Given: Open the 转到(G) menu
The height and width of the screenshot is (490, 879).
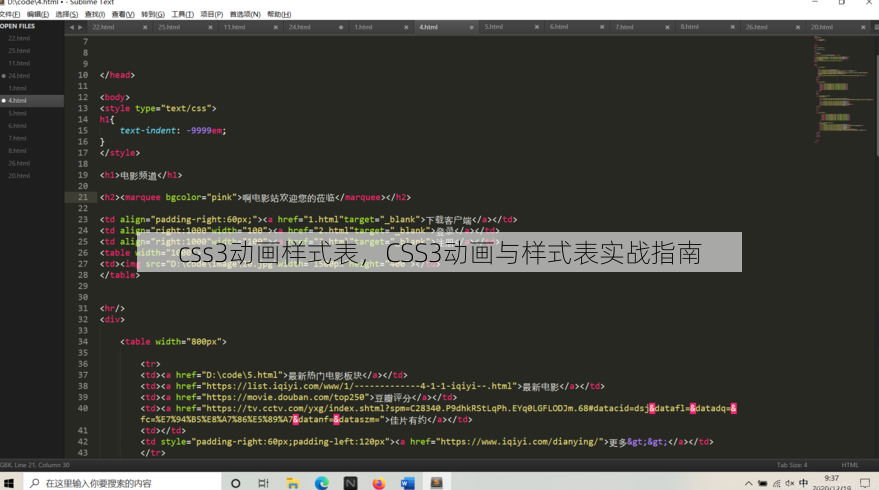Looking at the screenshot, I should point(153,14).
